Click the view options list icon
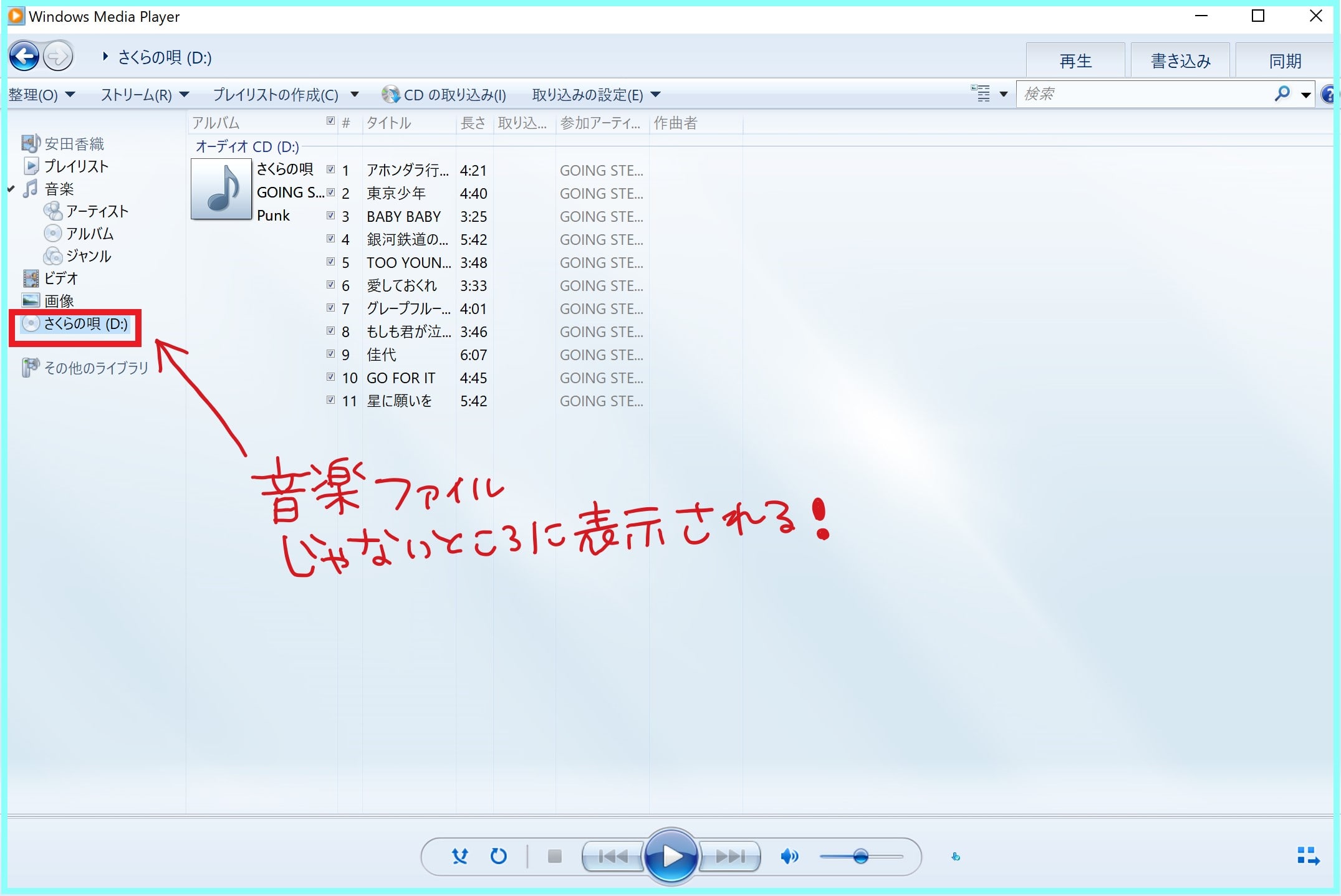The width and height of the screenshot is (1341, 896). [980, 94]
